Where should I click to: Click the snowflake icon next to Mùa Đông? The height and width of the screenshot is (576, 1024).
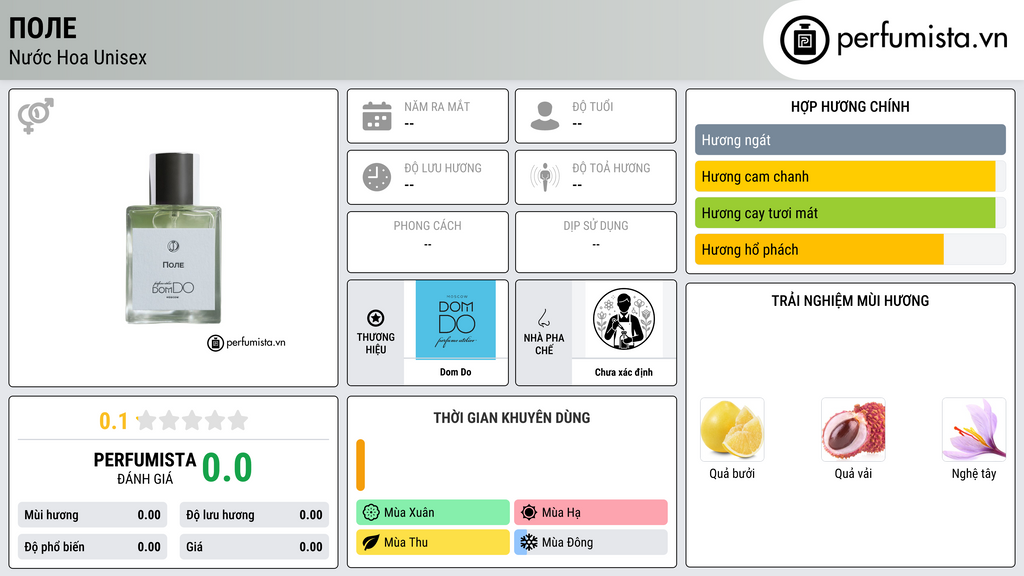click(529, 543)
